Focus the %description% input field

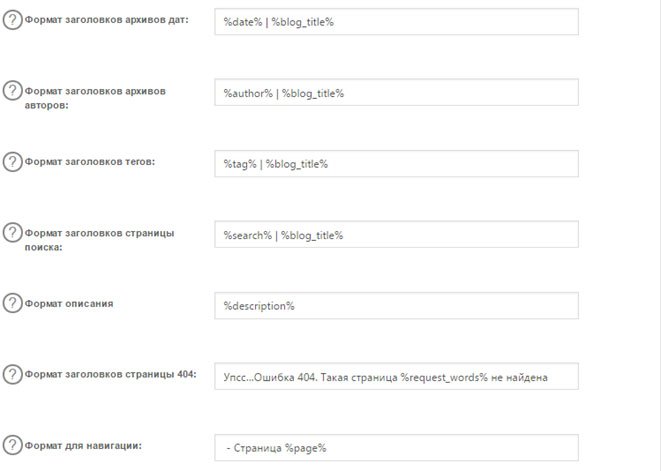point(396,306)
